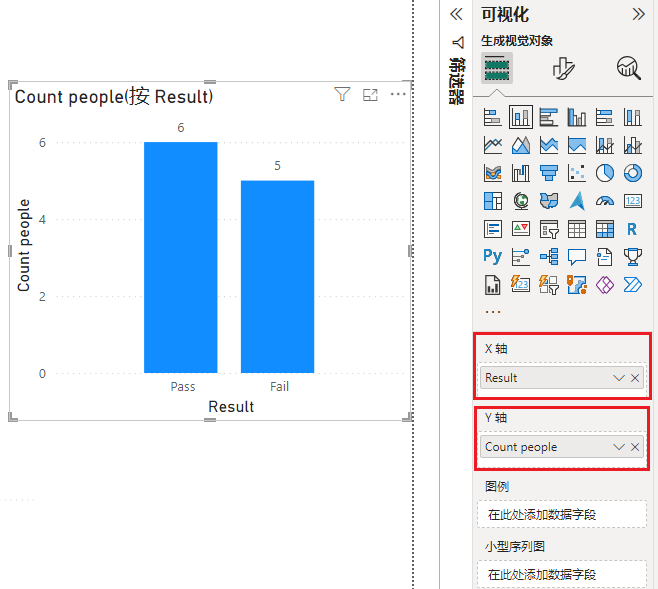Screen dimensions: 658x589
Task: Select the ribbon chart visual
Action: click(493, 173)
